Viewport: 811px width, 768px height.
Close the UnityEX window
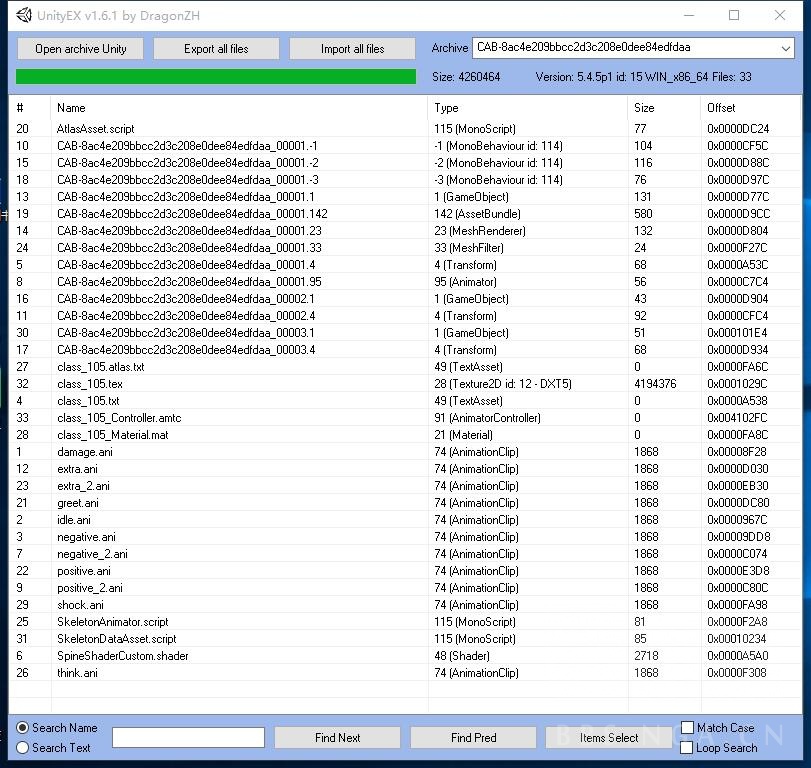(780, 16)
